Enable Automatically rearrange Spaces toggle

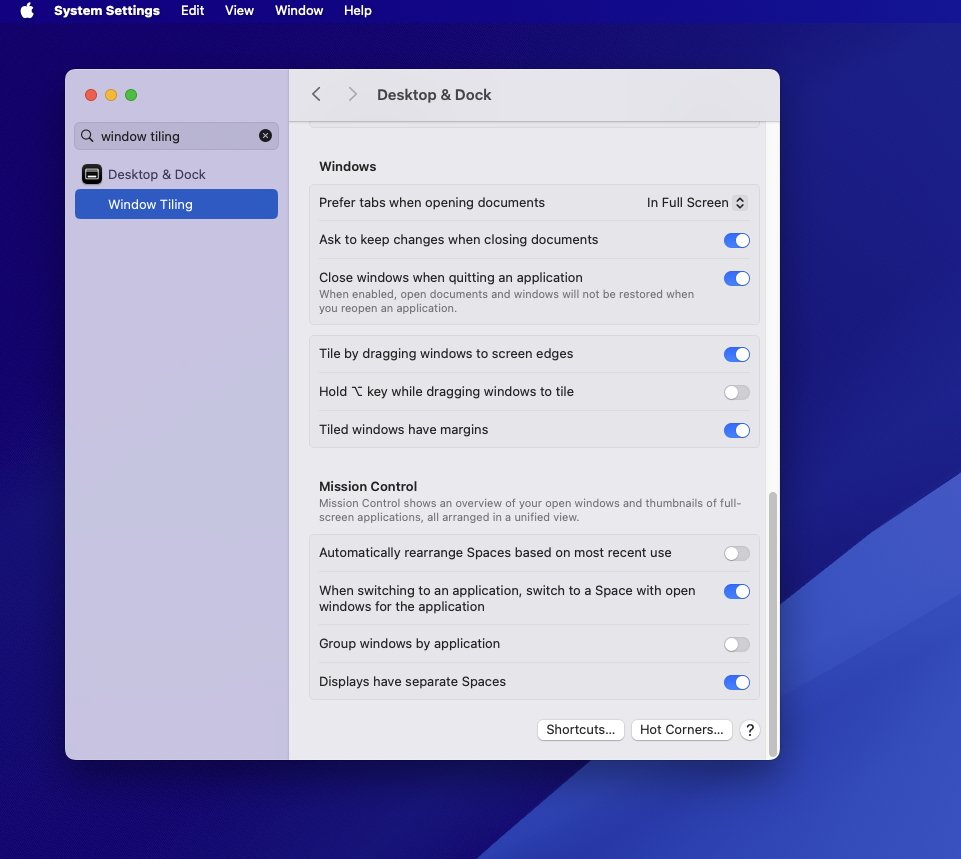click(737, 553)
